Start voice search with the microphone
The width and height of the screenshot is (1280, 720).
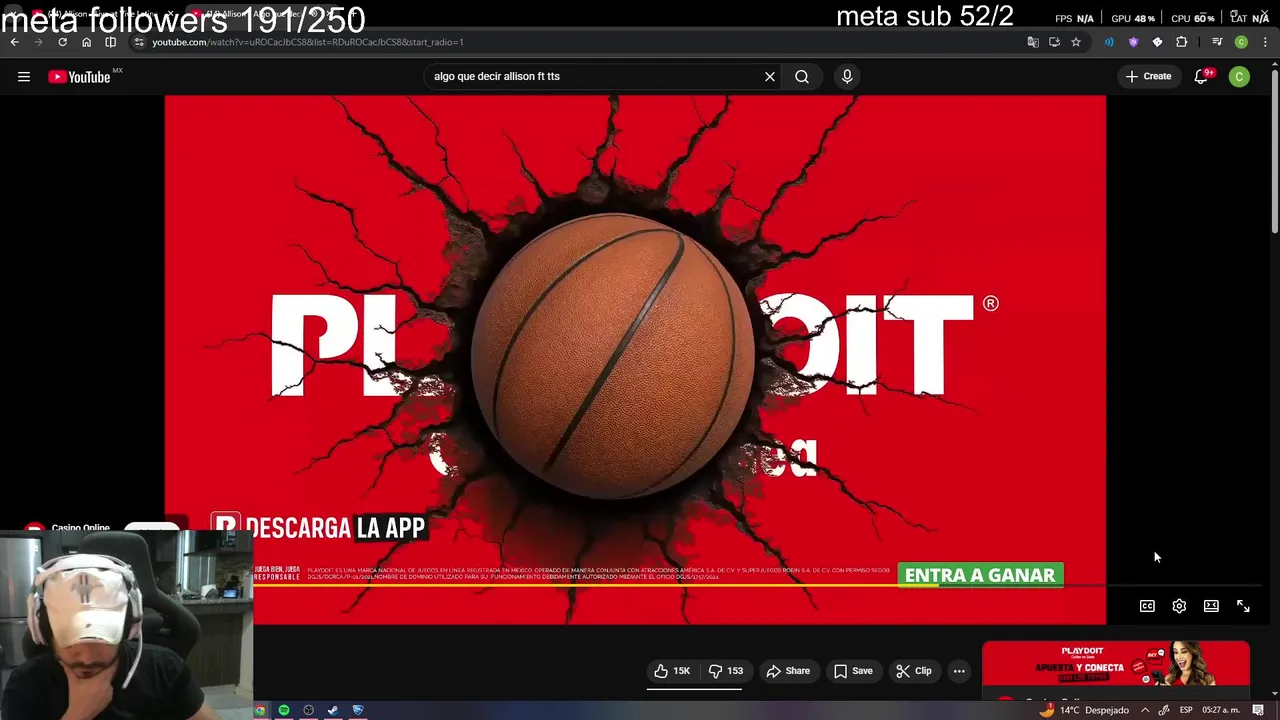847,76
